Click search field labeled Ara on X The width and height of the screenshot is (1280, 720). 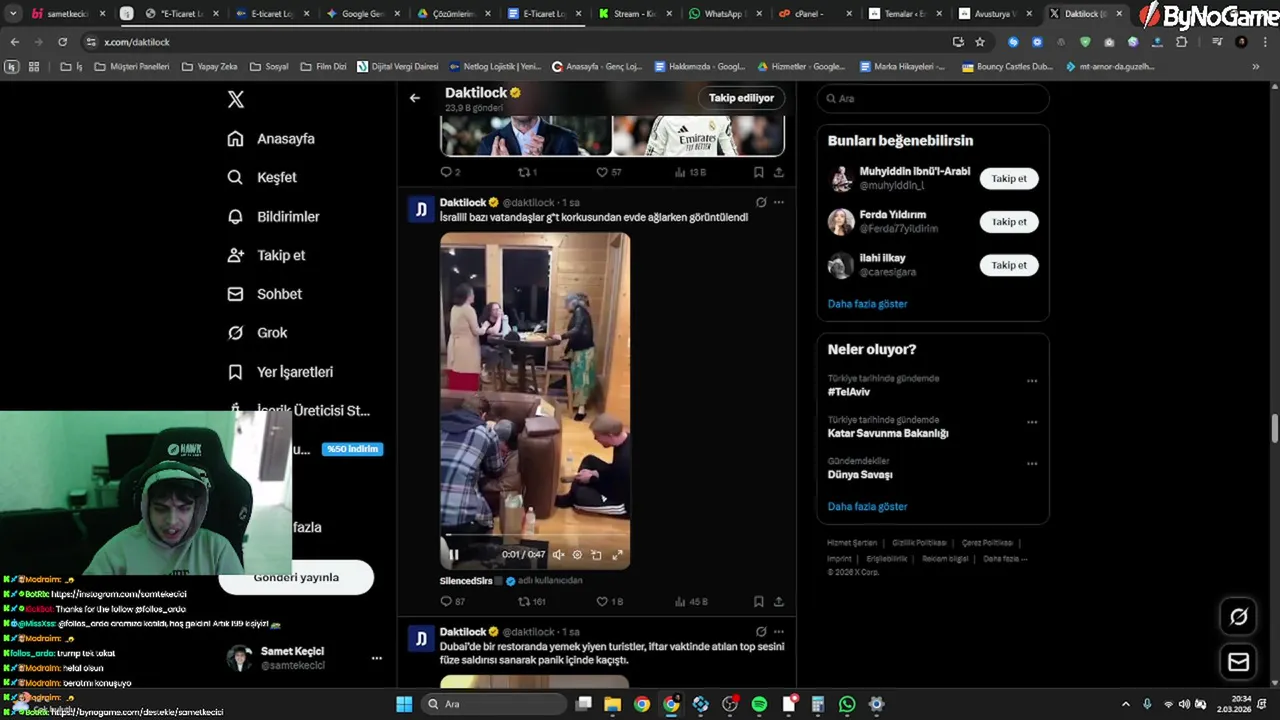click(x=933, y=99)
